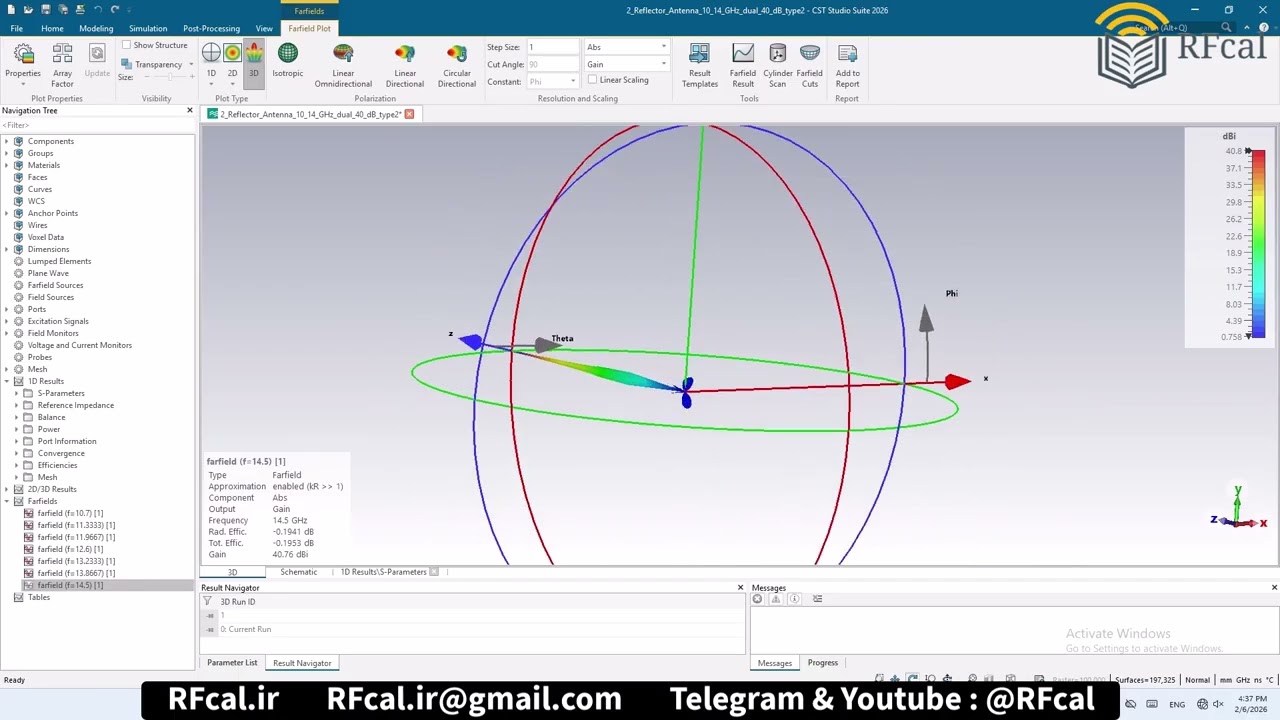The image size is (1280, 720).
Task: Click the dBi color ramp legend
Action: pos(1258,244)
